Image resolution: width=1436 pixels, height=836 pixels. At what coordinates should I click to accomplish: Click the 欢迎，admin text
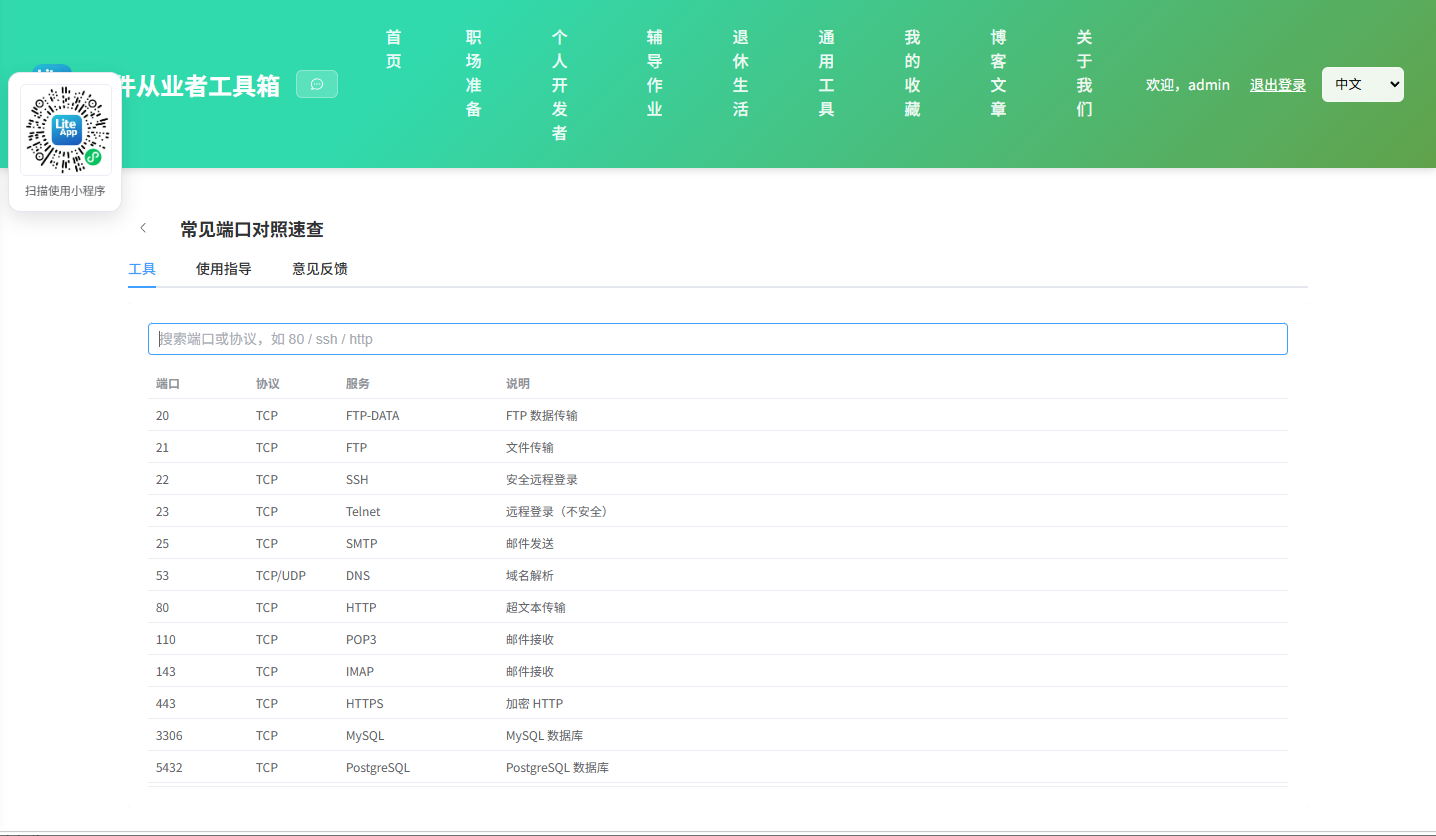(1188, 85)
